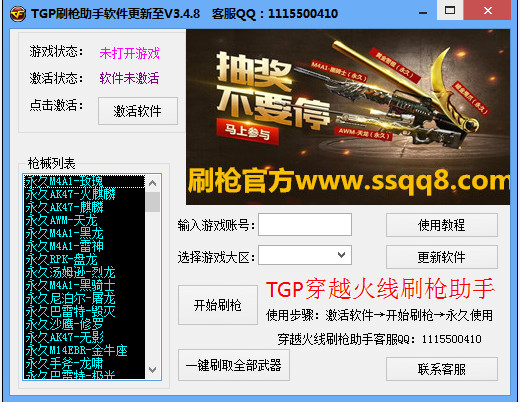This screenshot has height=402, width=520.
Task: Minimize the window
Action: (423, 13)
